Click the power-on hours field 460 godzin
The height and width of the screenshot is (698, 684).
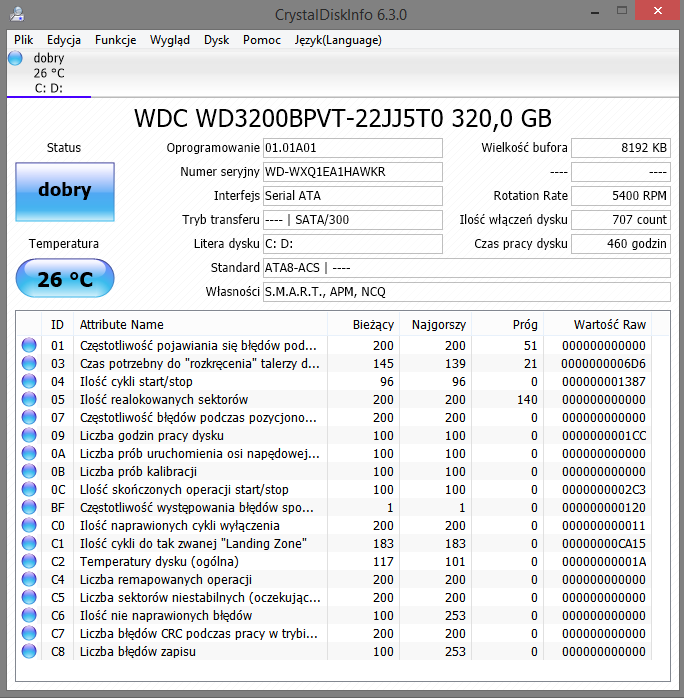click(x=621, y=244)
